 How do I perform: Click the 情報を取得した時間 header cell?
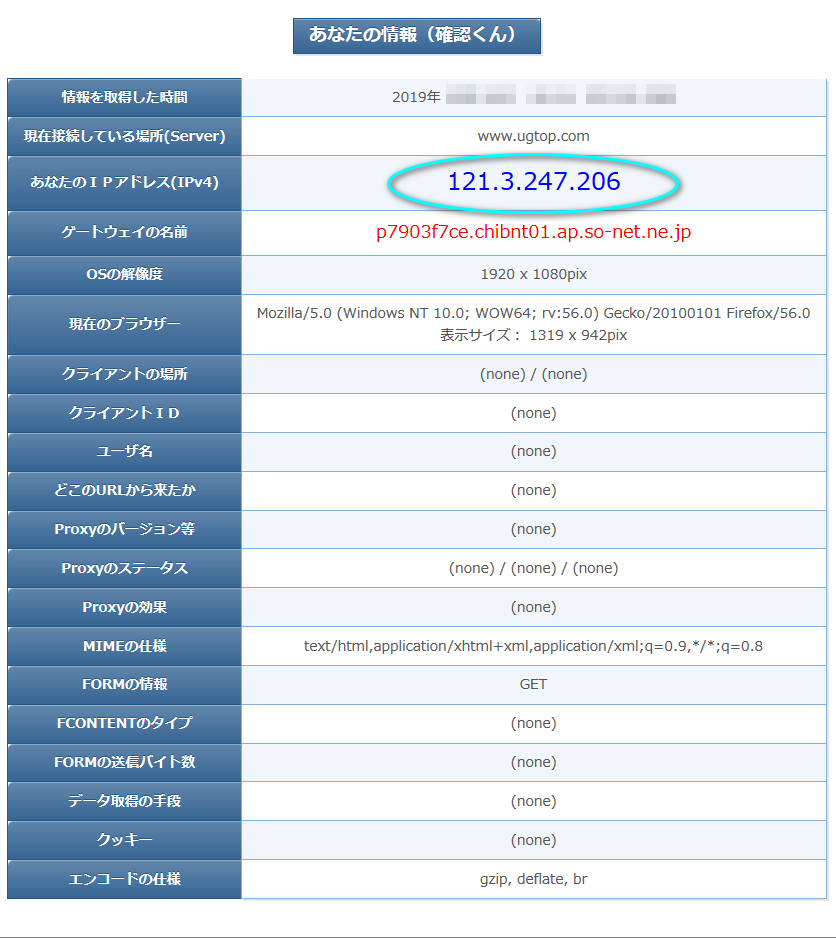tap(124, 97)
